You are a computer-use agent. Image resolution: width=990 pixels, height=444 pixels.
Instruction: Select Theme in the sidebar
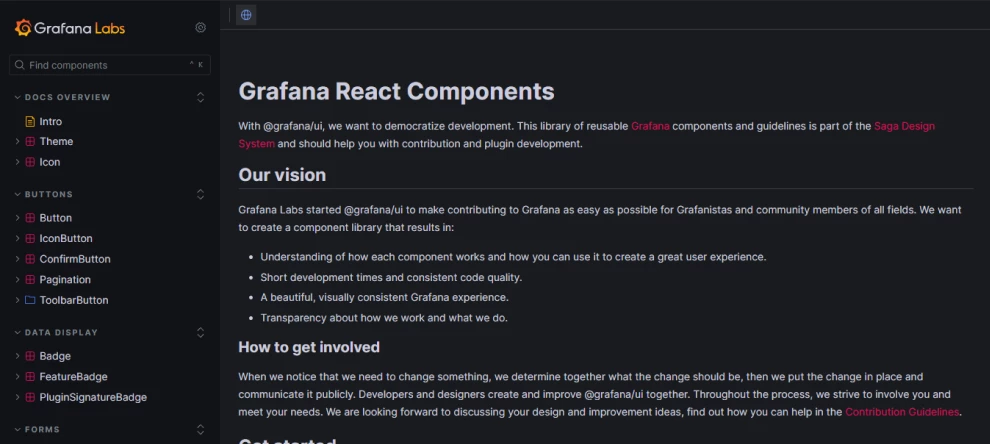56,141
